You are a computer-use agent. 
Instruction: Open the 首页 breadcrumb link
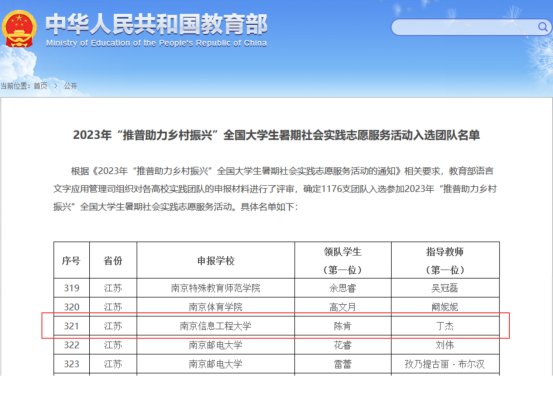coord(40,86)
